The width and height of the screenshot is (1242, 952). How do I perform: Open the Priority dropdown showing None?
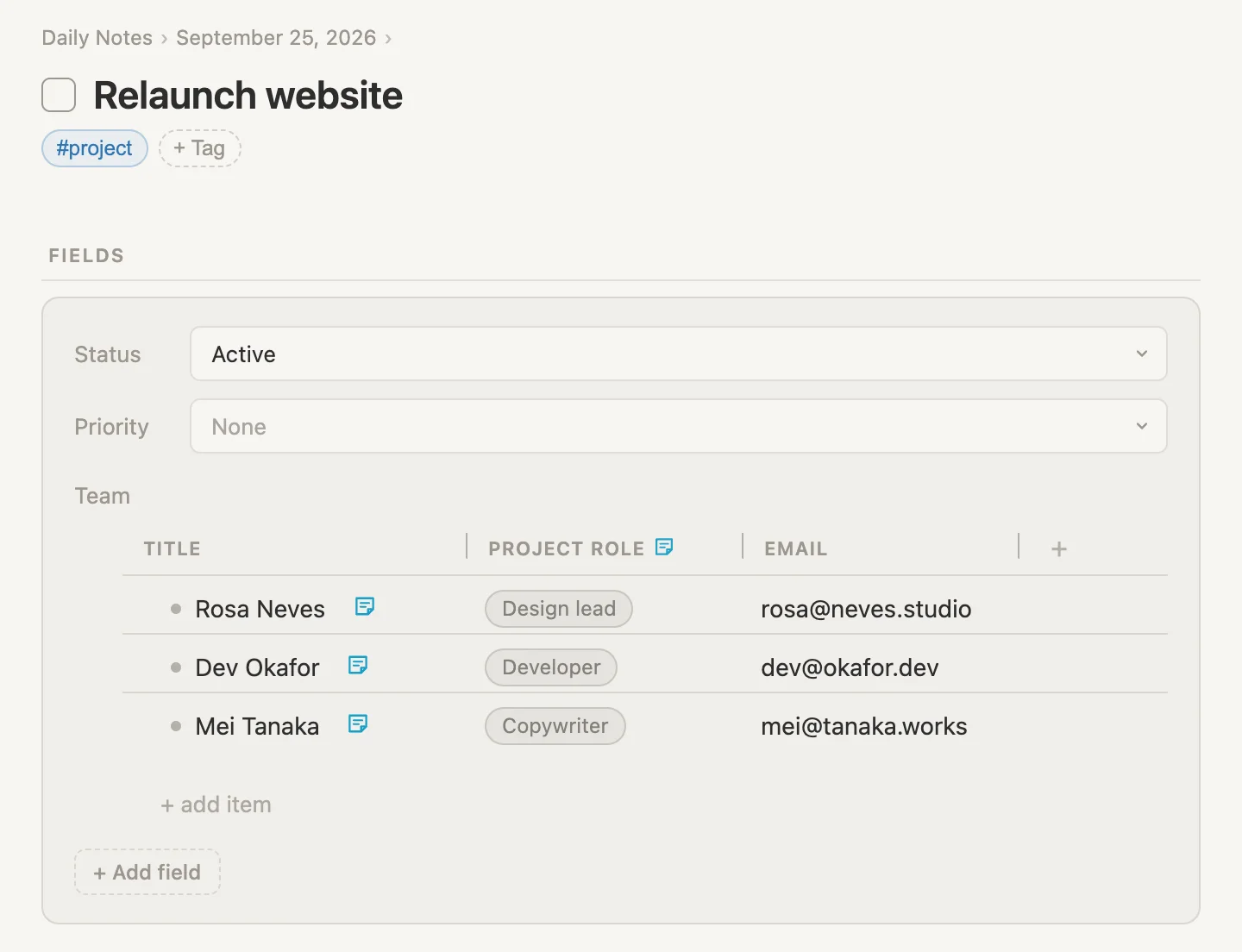pos(679,426)
